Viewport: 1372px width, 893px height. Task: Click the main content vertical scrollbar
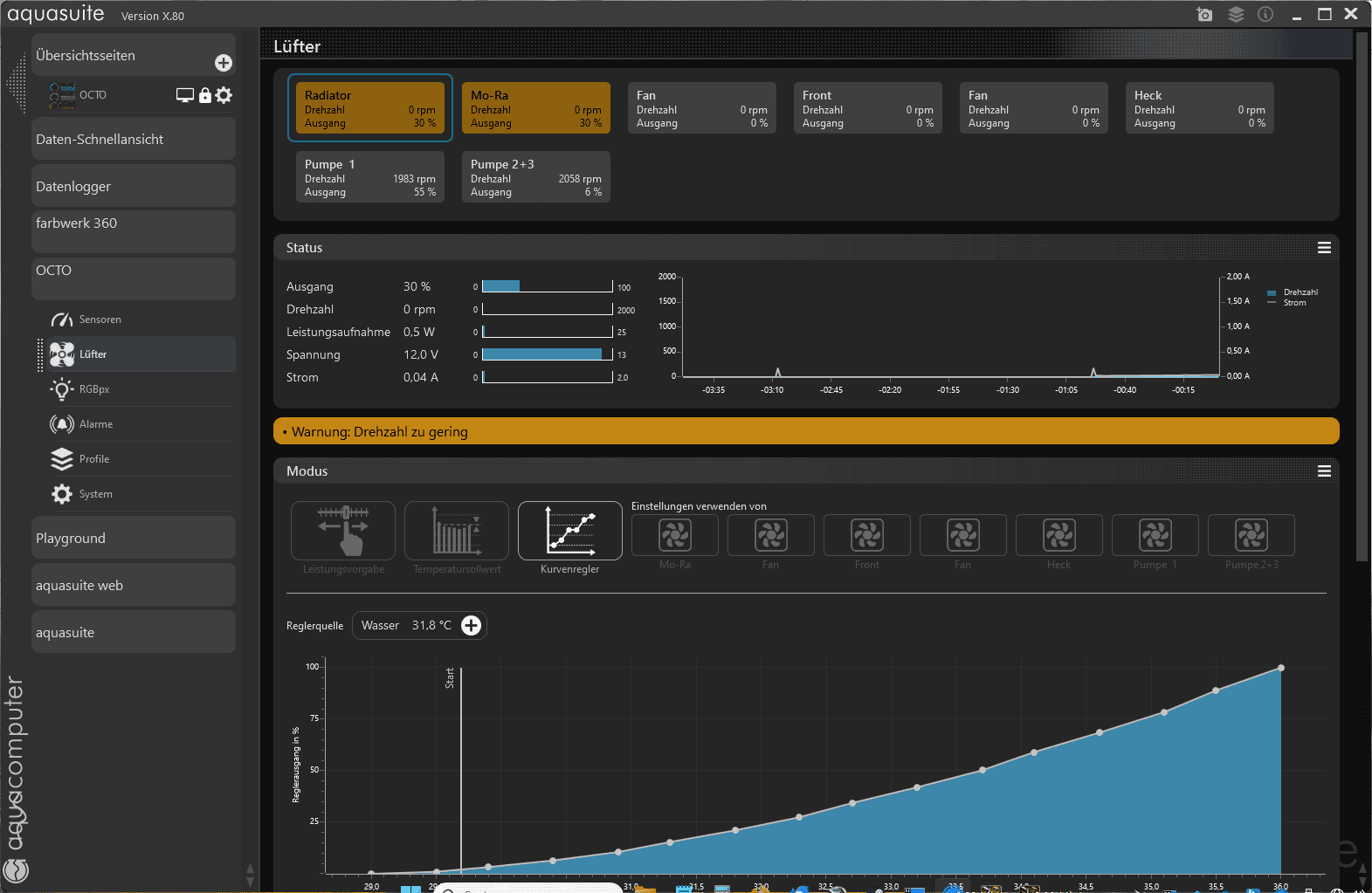tap(1361, 297)
